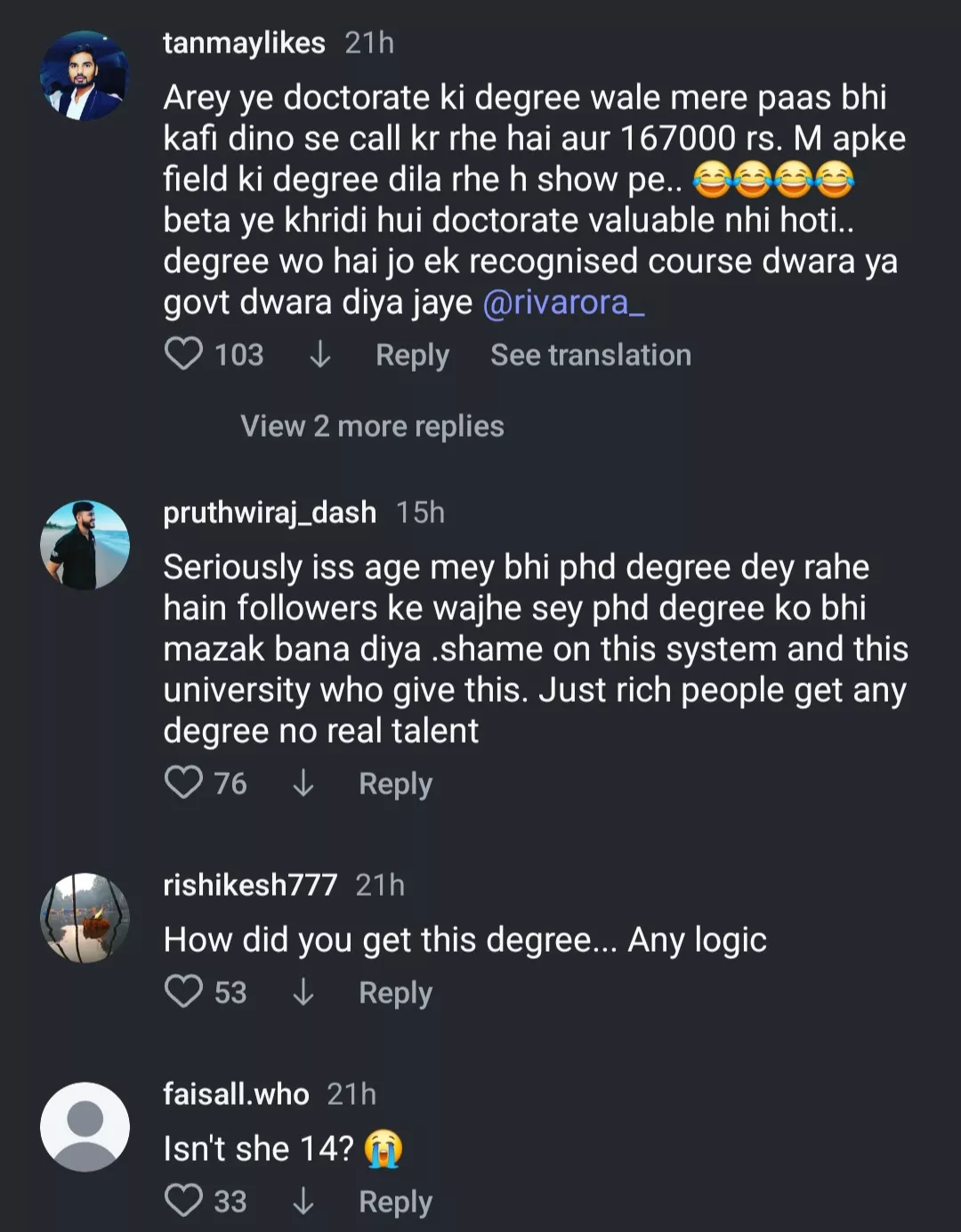Tap See translation on tanmaylikes' comment
961x1232 pixels.
[591, 355]
